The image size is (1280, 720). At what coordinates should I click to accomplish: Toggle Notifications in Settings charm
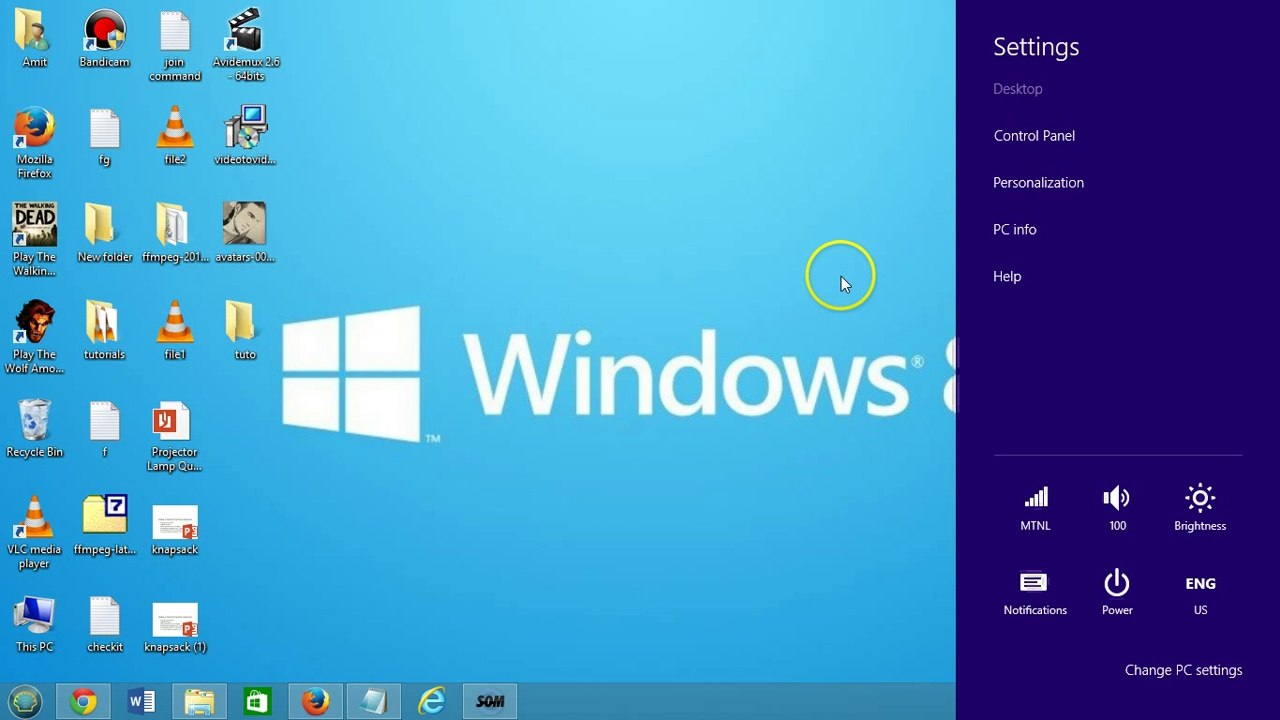(x=1035, y=593)
